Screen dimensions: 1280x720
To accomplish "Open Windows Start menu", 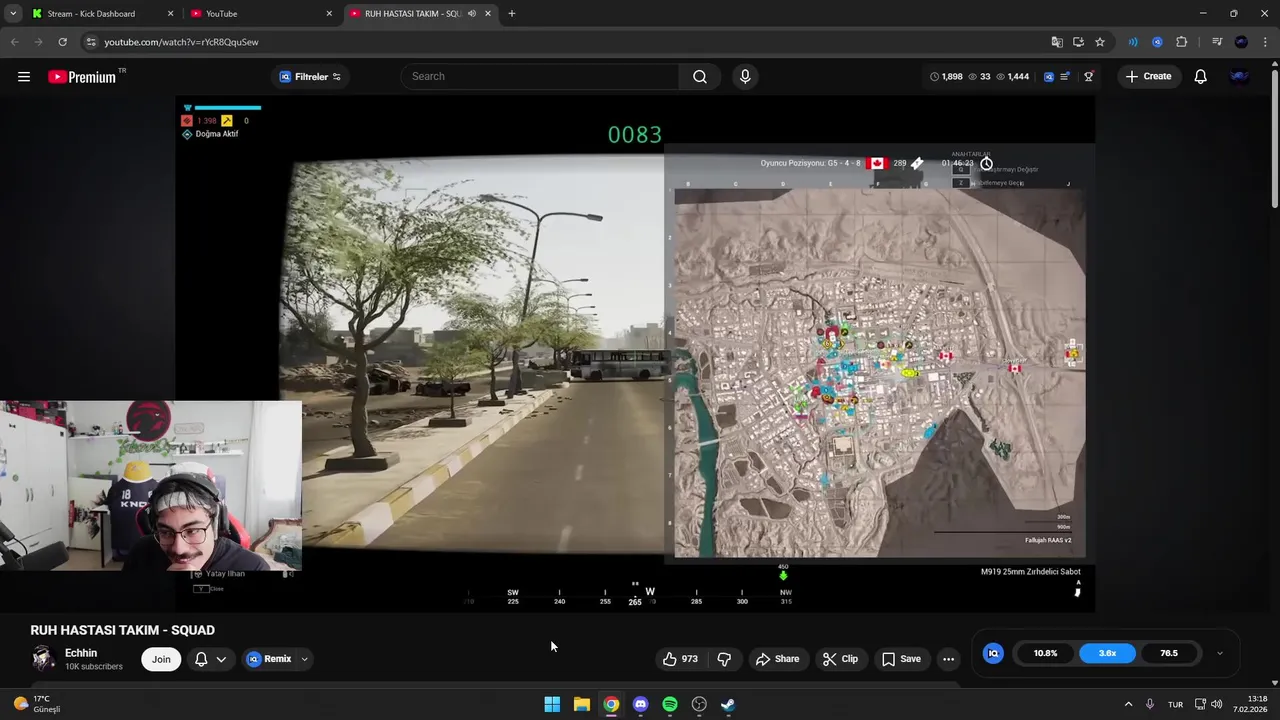I will coord(552,704).
